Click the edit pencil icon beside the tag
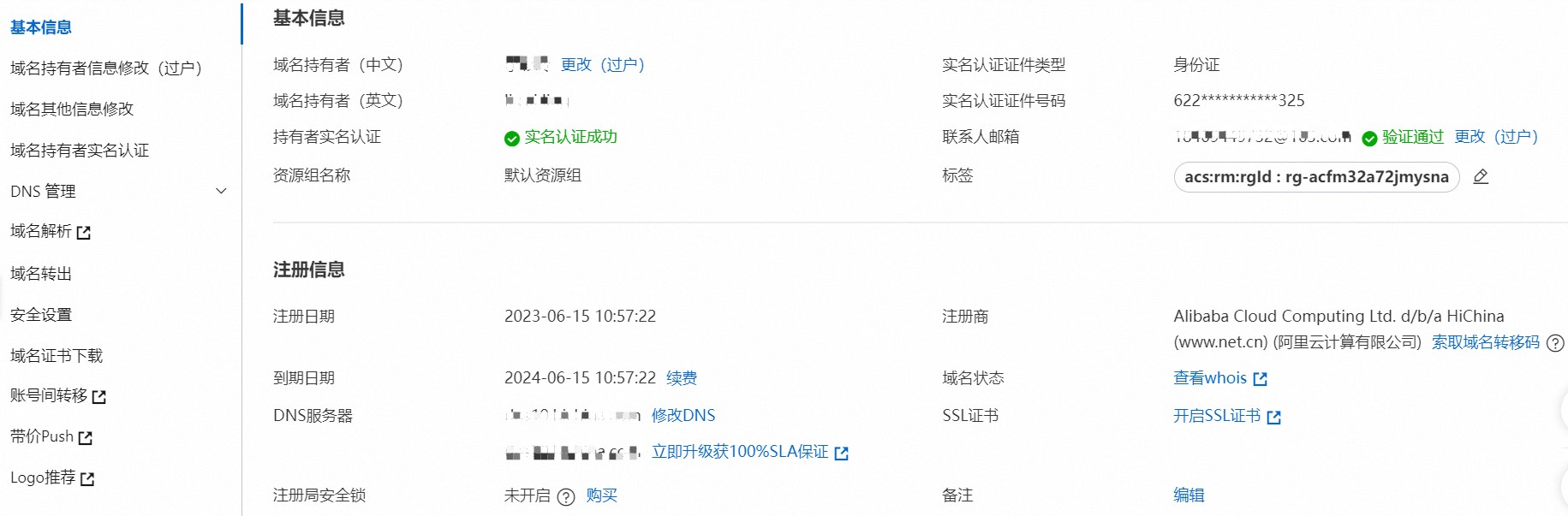1568x516 pixels. click(1481, 176)
